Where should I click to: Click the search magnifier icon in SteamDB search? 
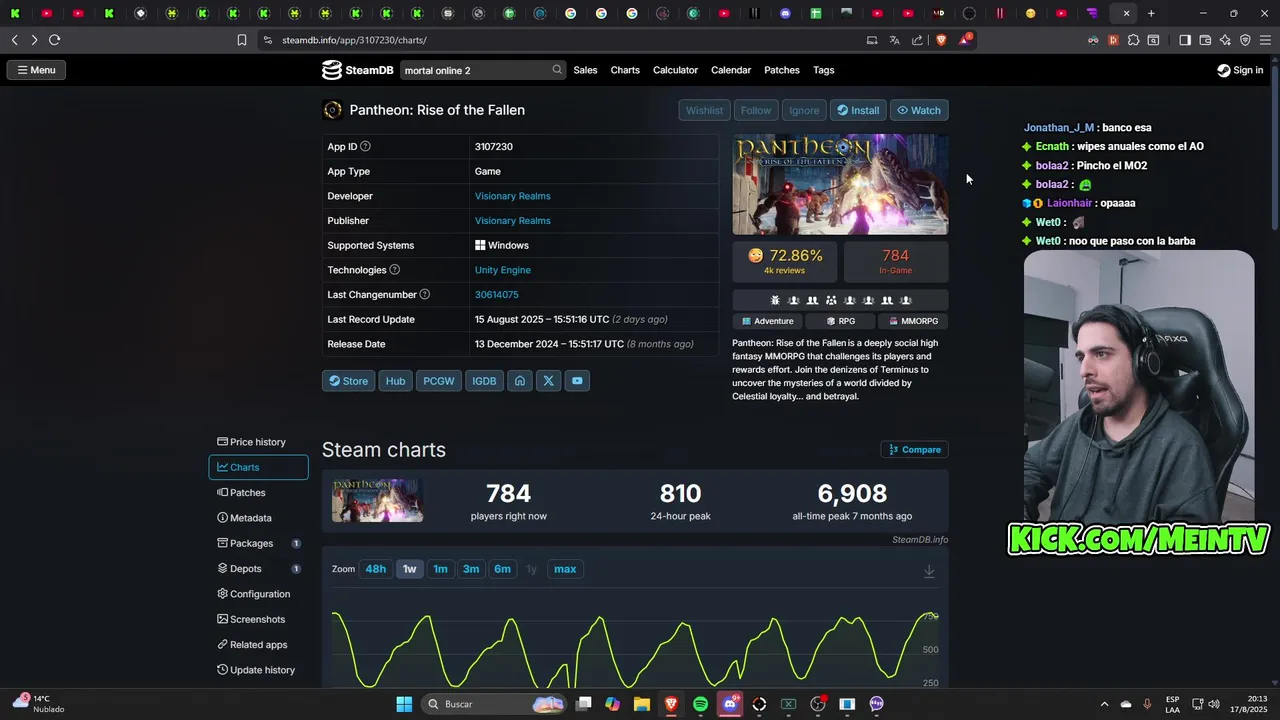557,70
